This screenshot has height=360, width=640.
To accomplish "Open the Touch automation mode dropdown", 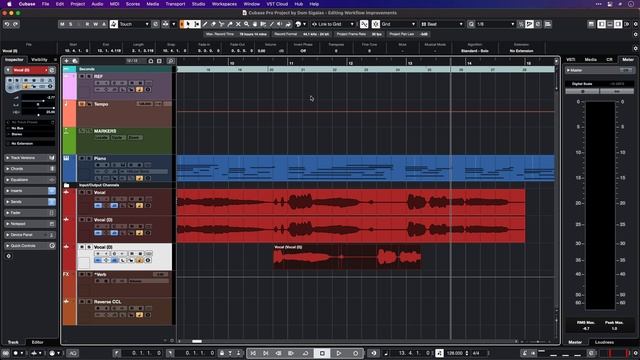I will click(x=134, y=24).
